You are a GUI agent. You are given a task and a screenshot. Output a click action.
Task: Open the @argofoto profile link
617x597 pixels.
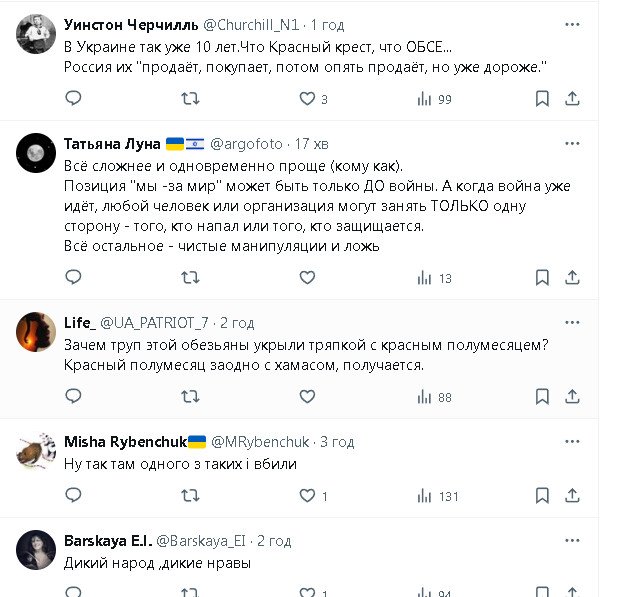point(245,143)
